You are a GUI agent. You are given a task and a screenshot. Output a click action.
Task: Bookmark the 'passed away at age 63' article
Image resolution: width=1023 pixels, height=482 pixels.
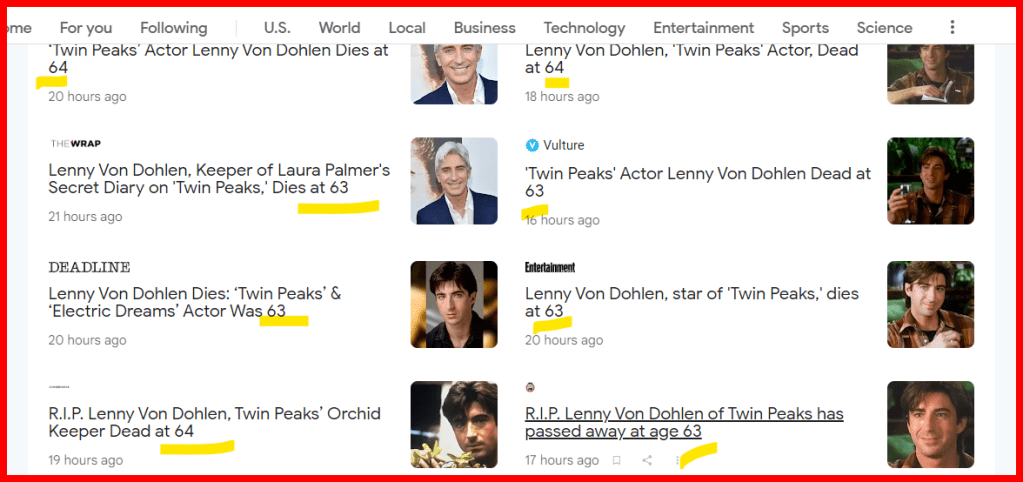(616, 460)
